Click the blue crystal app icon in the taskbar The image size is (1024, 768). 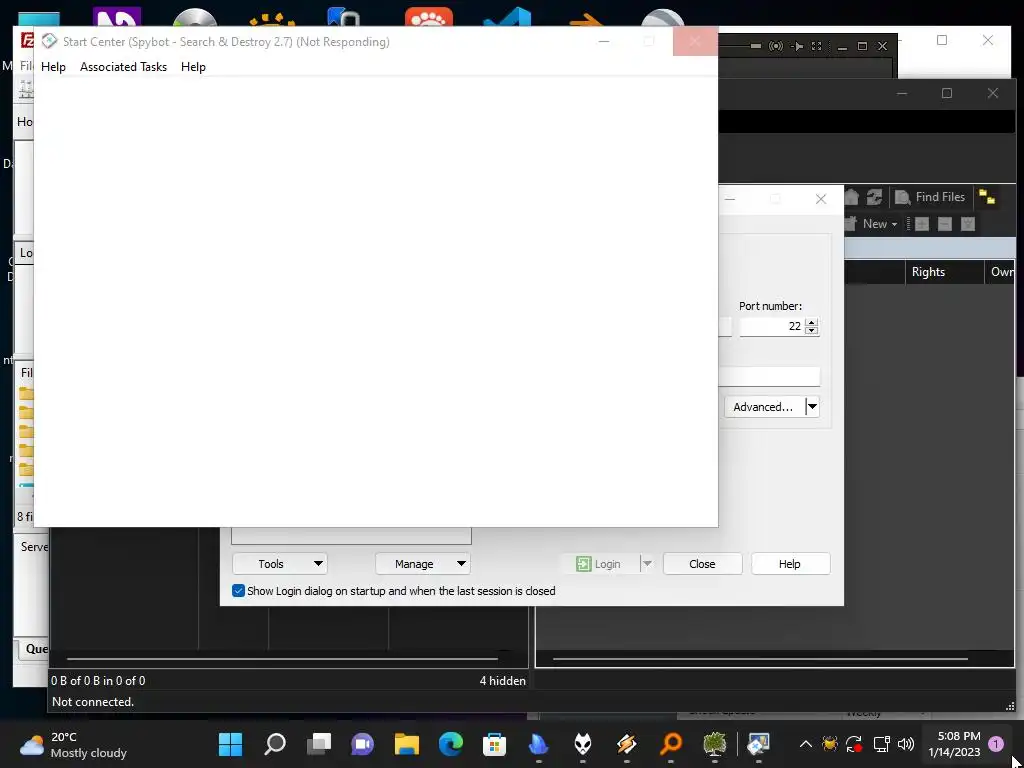tap(538, 744)
